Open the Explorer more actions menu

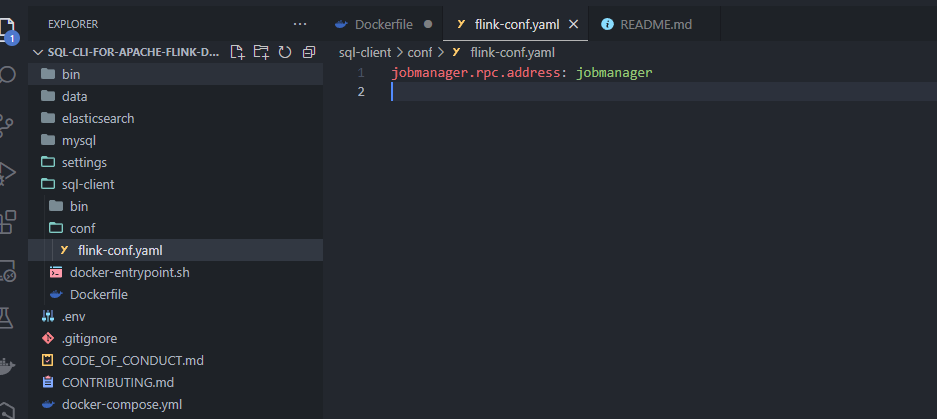(299, 25)
